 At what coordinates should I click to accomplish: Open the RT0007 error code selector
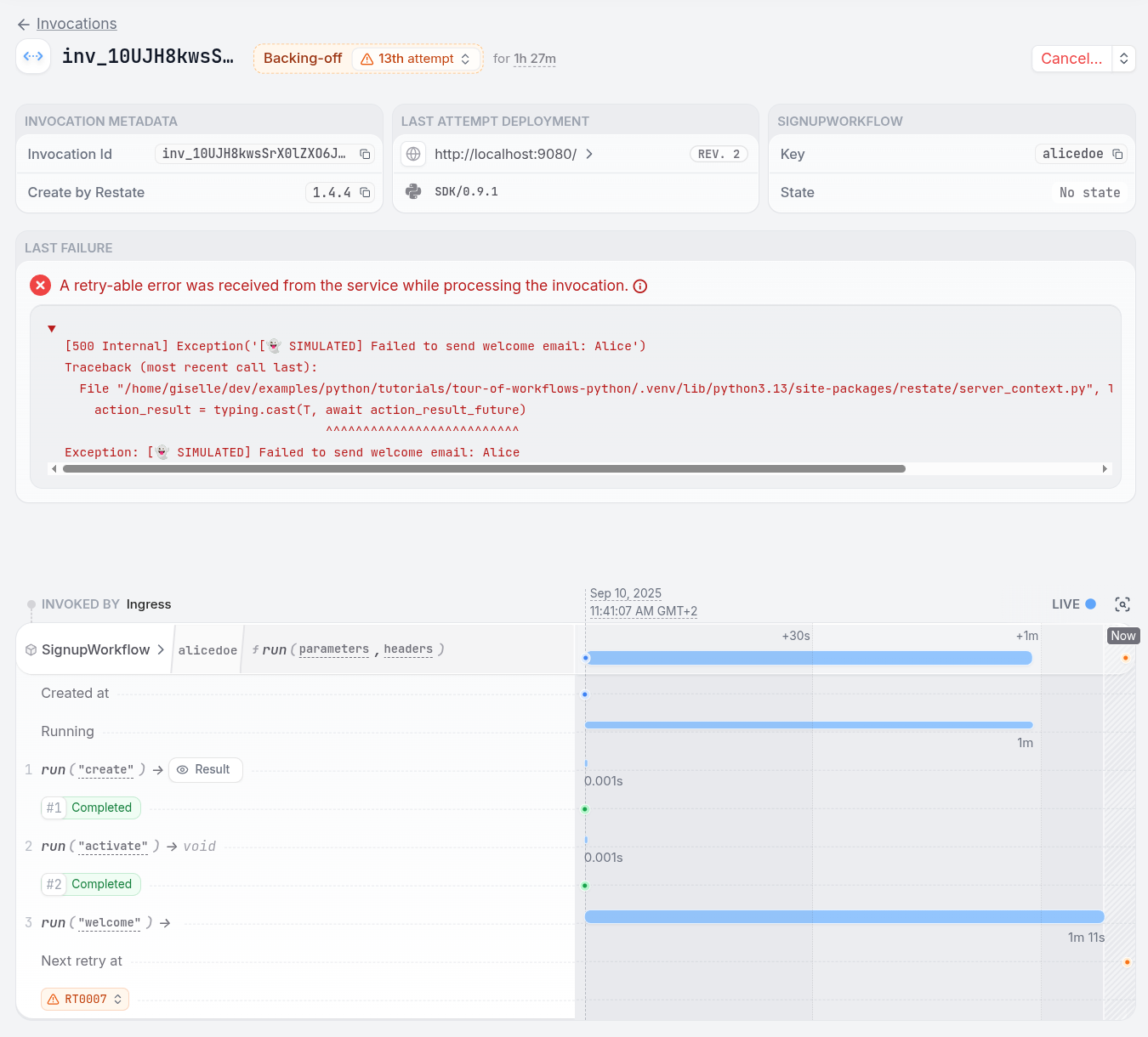[x=84, y=999]
